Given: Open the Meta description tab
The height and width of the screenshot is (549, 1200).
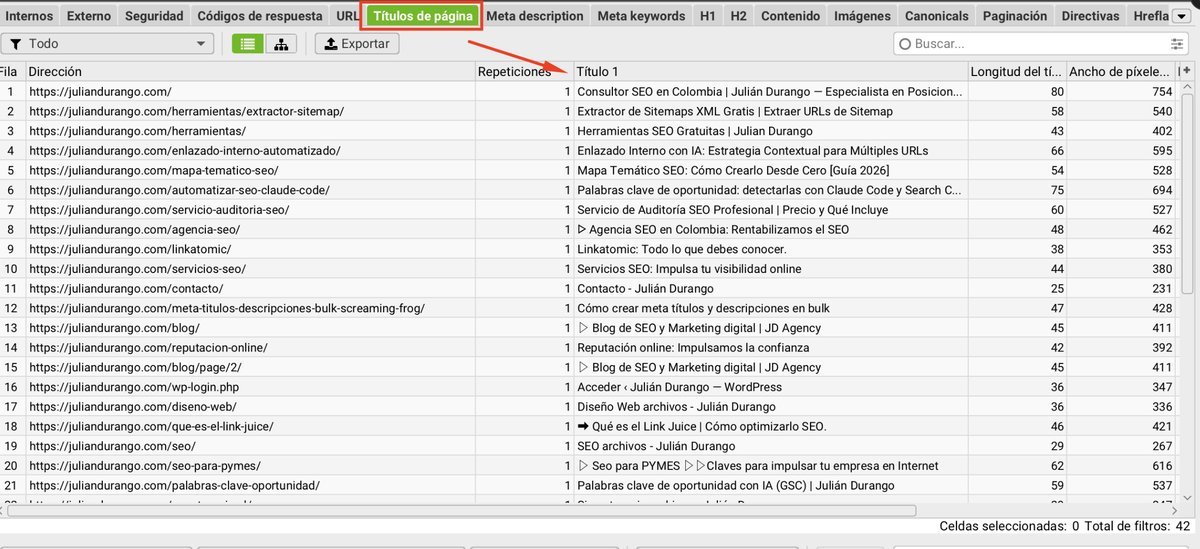Looking at the screenshot, I should tap(534, 16).
